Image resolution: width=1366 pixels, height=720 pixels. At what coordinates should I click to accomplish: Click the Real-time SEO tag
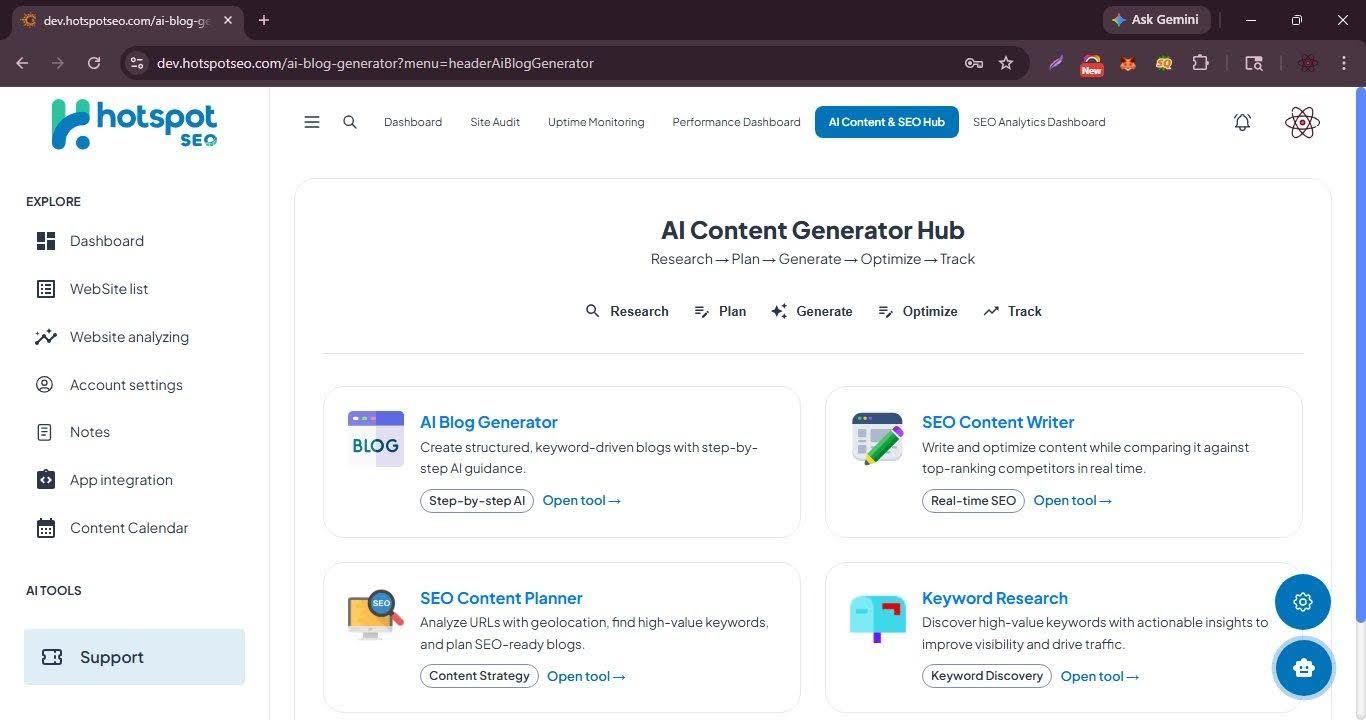[973, 501]
